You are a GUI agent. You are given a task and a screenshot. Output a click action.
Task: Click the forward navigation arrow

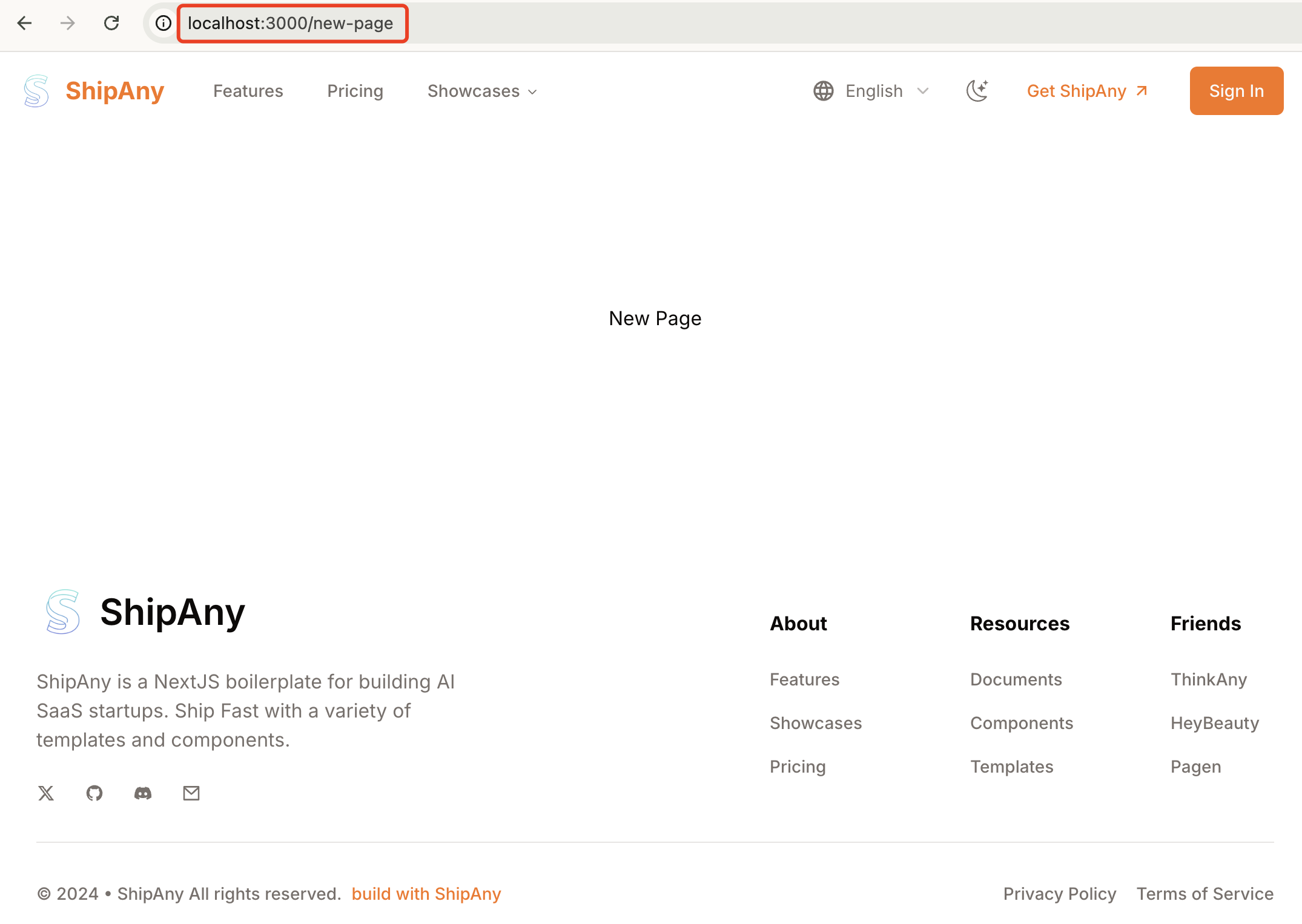[x=68, y=23]
